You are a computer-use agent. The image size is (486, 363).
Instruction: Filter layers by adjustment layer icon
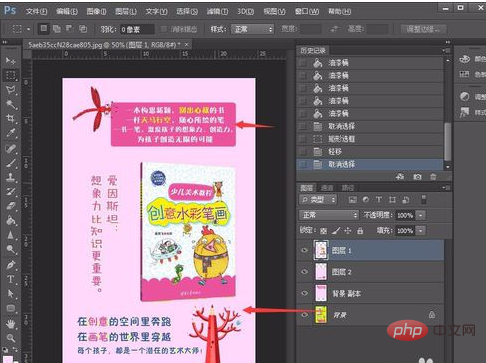[x=366, y=200]
